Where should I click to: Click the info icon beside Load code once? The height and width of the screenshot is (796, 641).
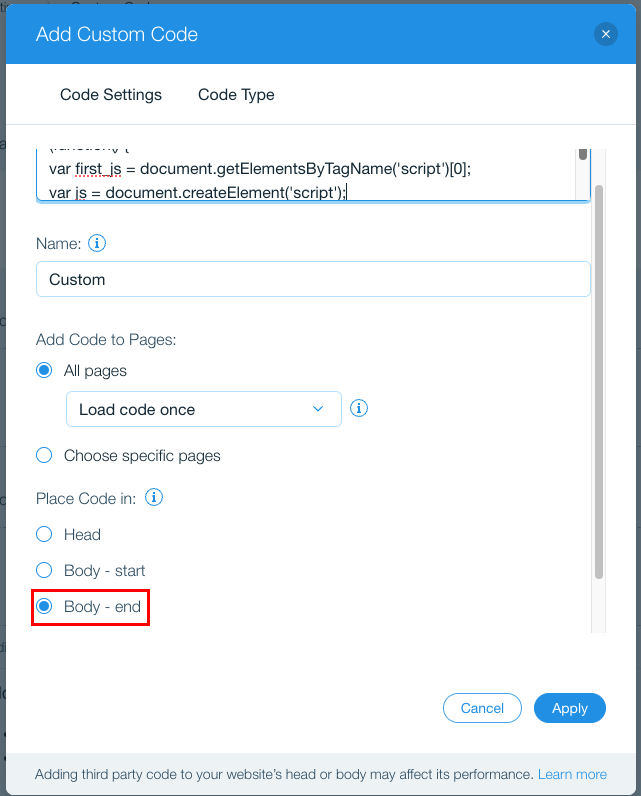[x=359, y=408]
